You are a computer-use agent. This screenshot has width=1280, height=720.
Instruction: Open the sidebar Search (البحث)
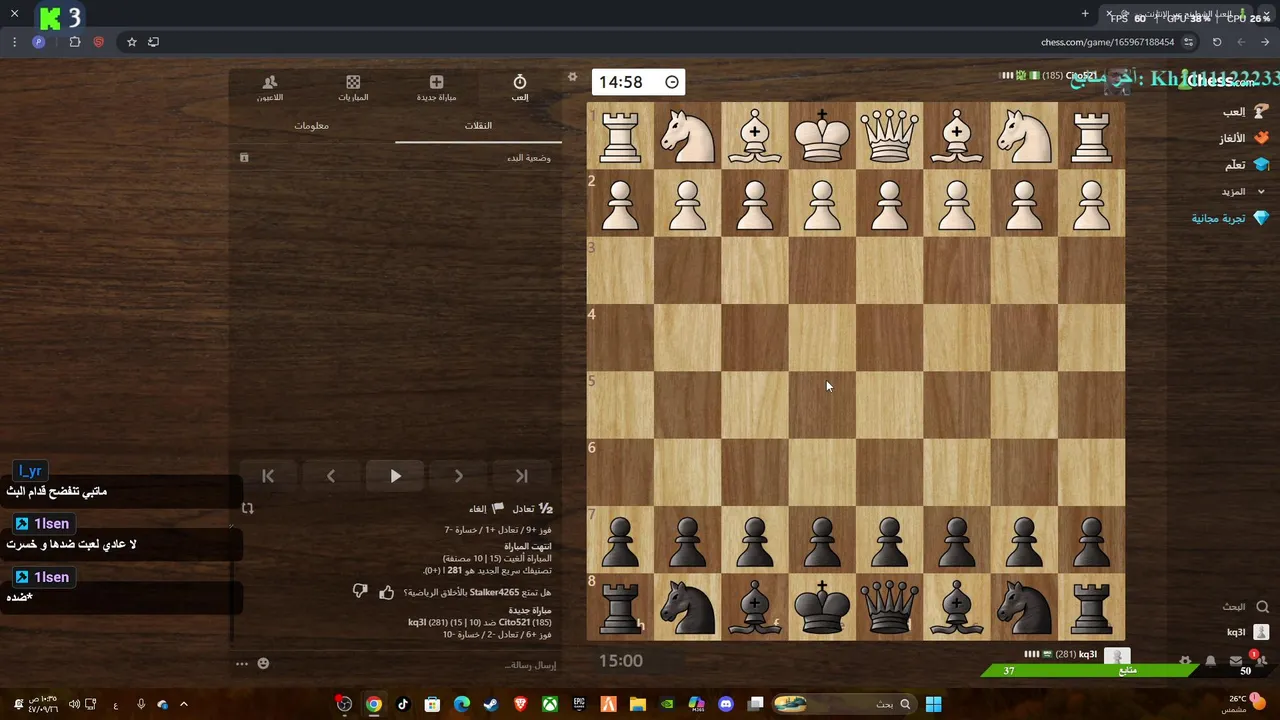tap(1244, 607)
